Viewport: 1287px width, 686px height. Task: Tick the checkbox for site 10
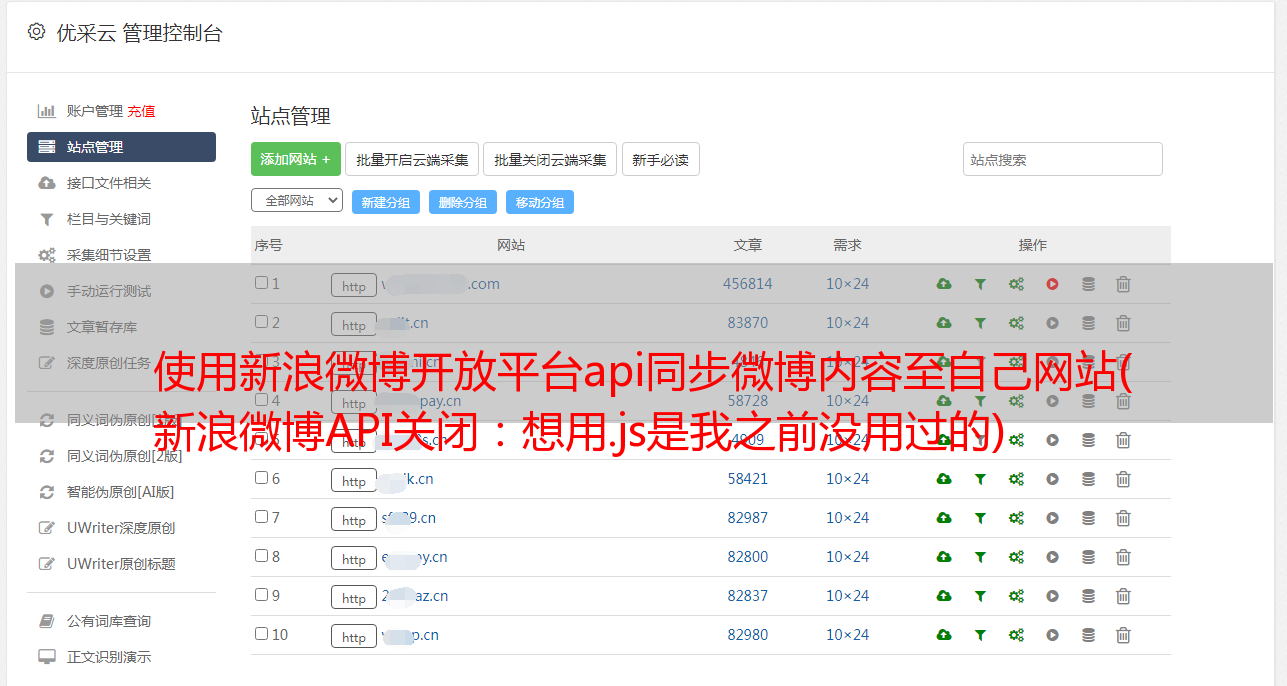click(x=261, y=634)
